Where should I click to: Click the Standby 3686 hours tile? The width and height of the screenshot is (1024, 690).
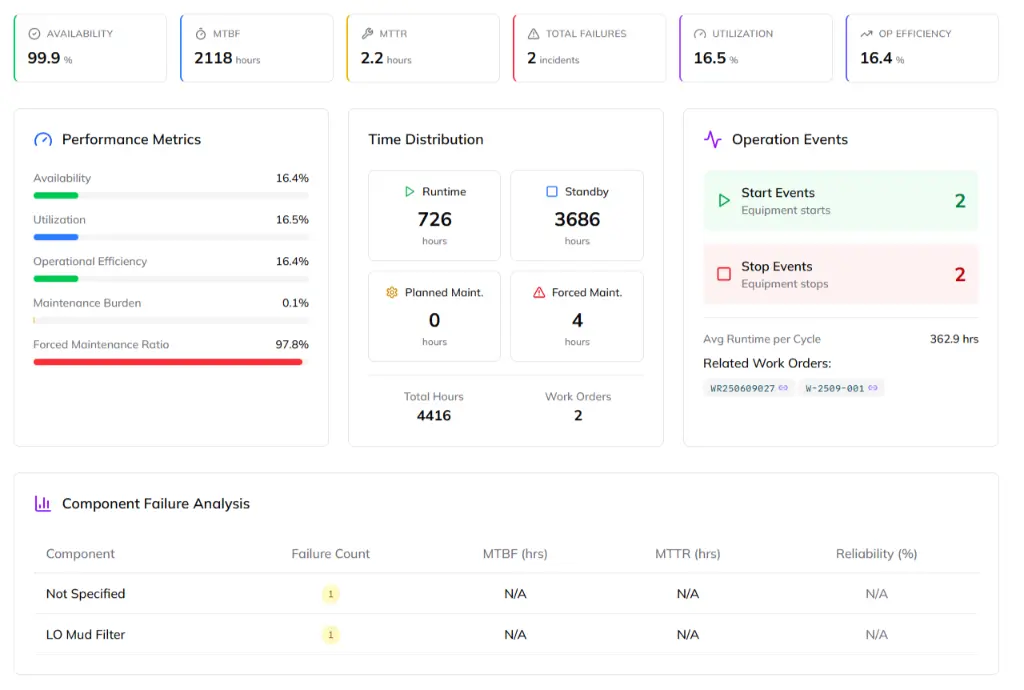click(x=577, y=216)
